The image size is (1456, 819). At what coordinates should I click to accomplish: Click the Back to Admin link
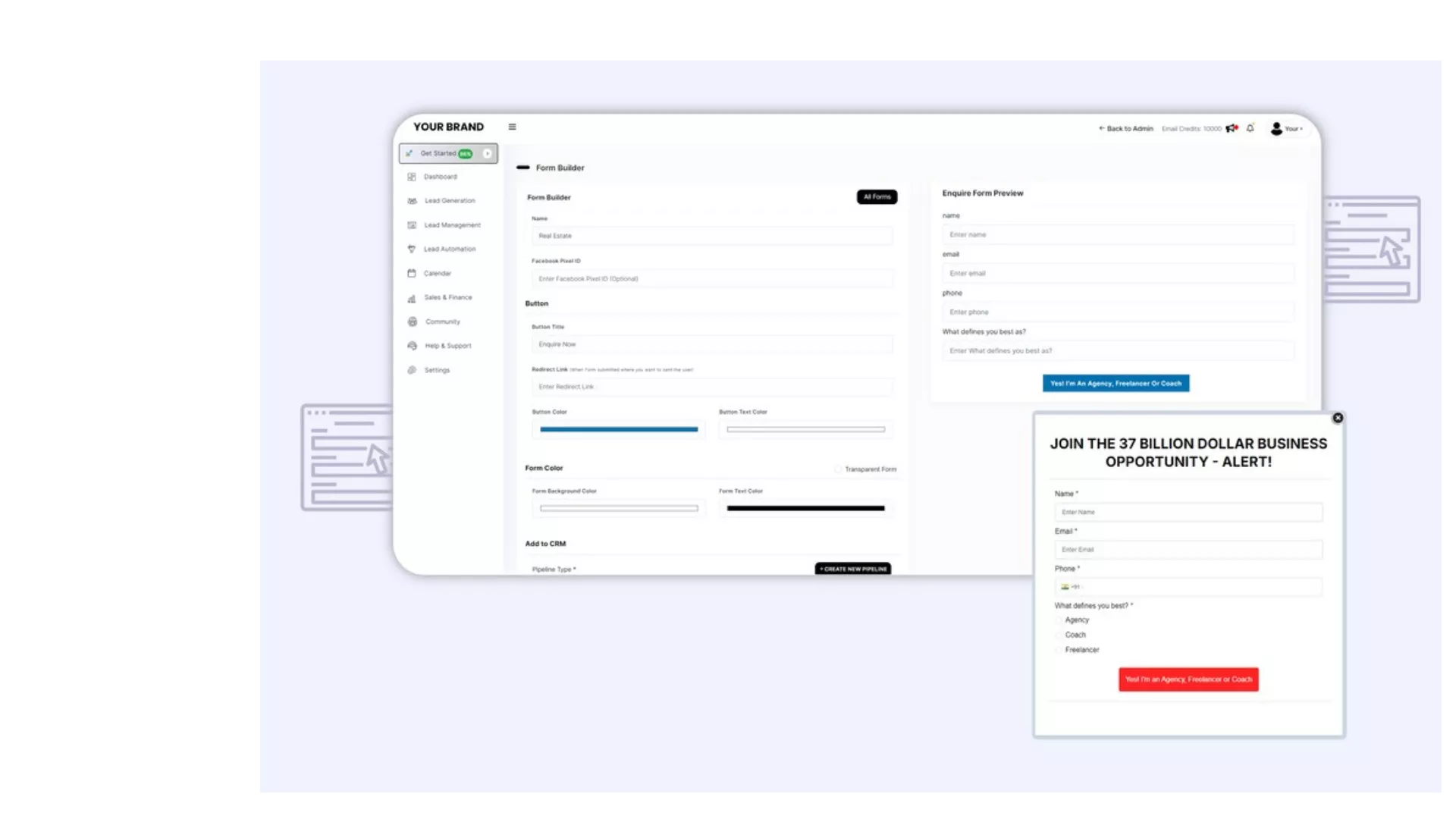click(1125, 129)
